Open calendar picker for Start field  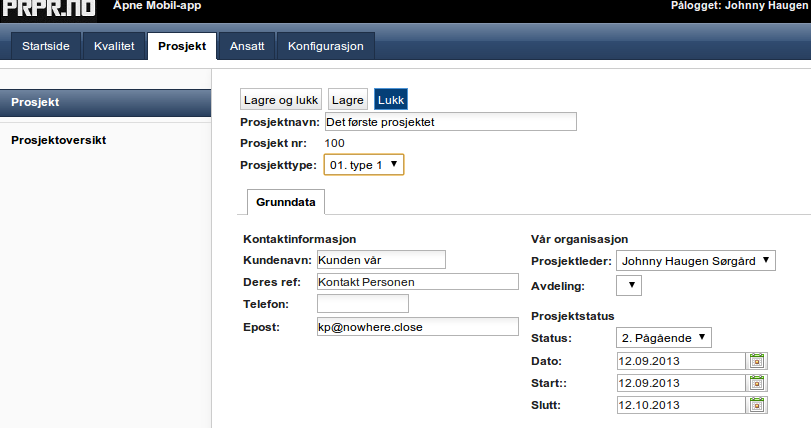click(757, 383)
